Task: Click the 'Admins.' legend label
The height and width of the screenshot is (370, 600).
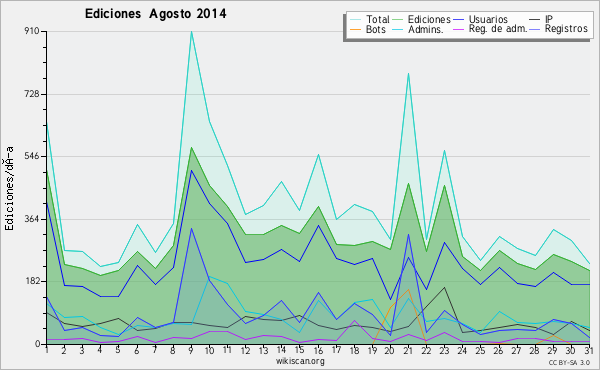Action: [x=426, y=29]
